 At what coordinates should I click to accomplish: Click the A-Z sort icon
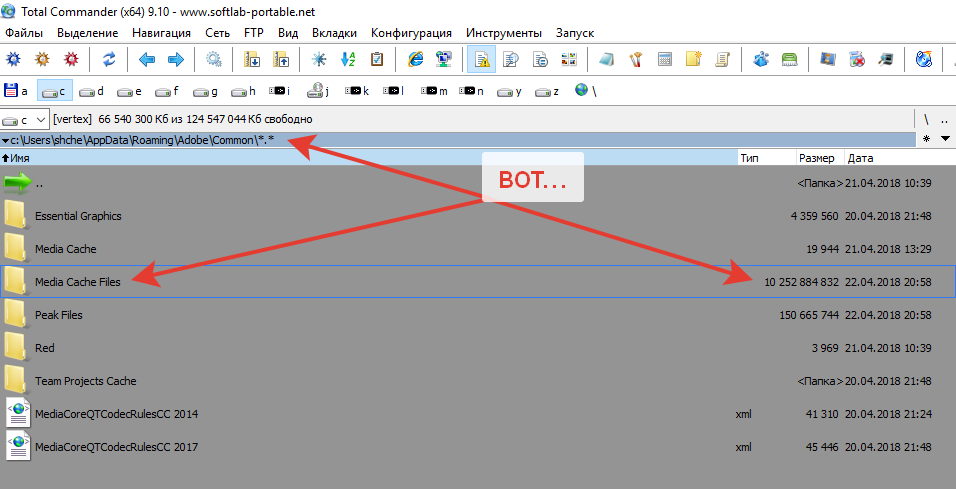(x=348, y=59)
